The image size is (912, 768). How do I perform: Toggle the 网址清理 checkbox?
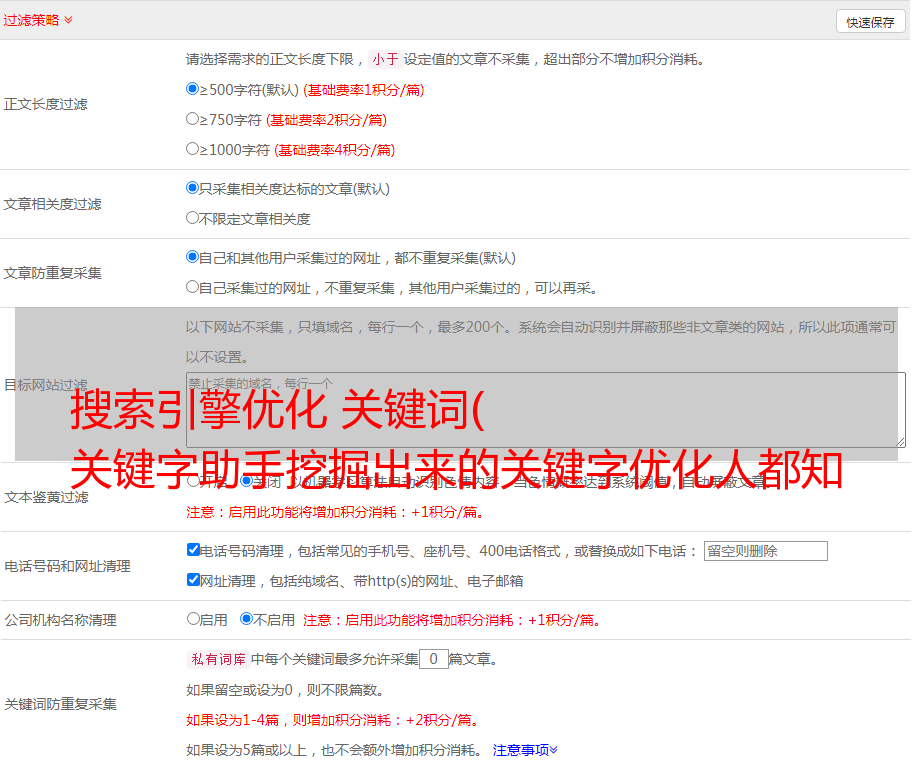coord(193,580)
